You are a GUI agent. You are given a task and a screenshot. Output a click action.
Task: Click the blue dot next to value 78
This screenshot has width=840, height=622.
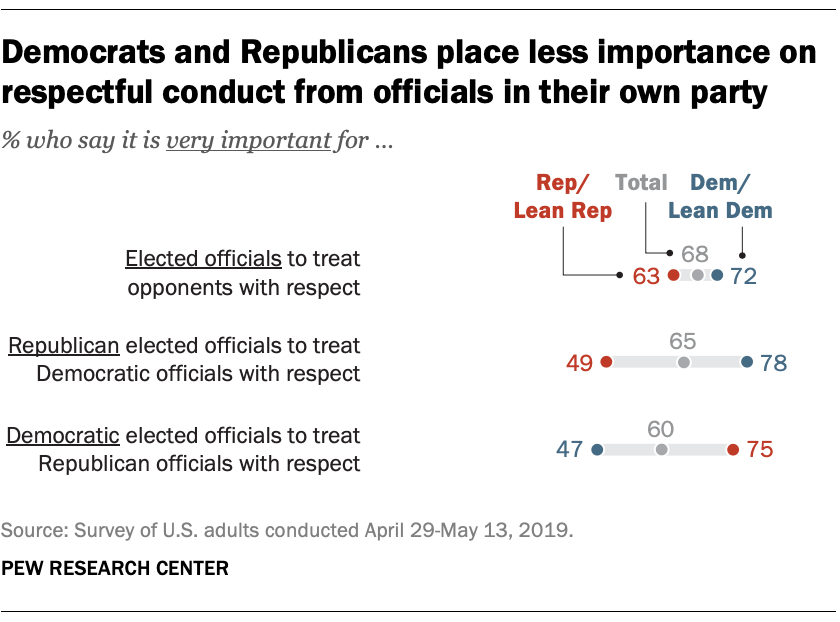click(746, 363)
